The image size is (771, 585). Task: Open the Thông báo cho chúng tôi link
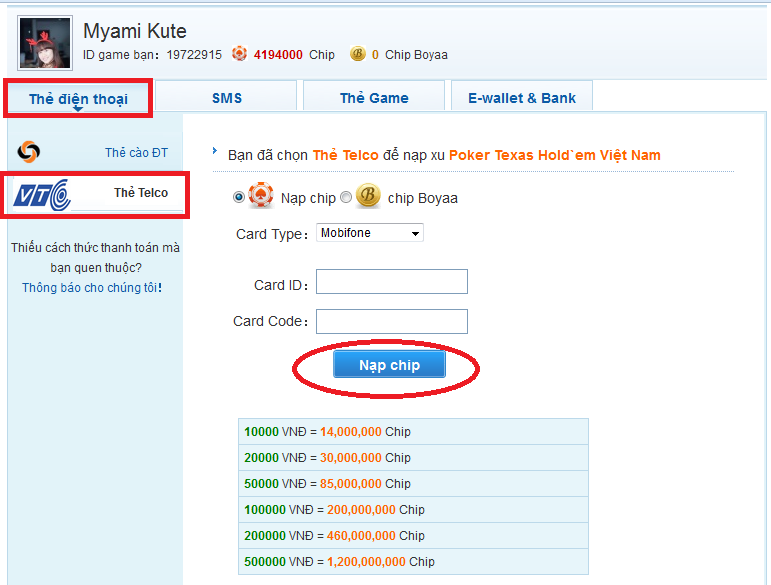pos(92,288)
